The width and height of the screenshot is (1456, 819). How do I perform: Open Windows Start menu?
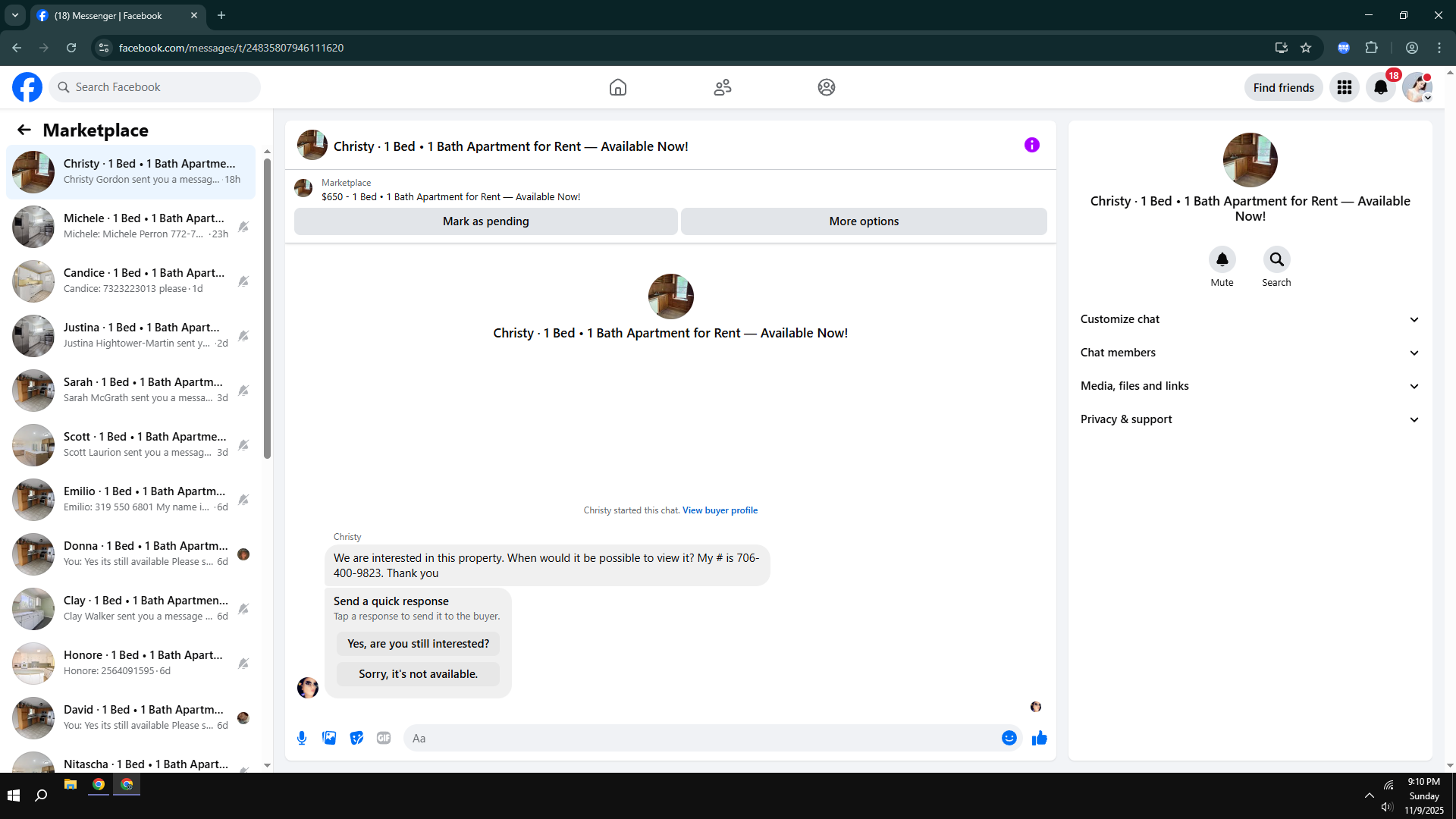coord(13,795)
